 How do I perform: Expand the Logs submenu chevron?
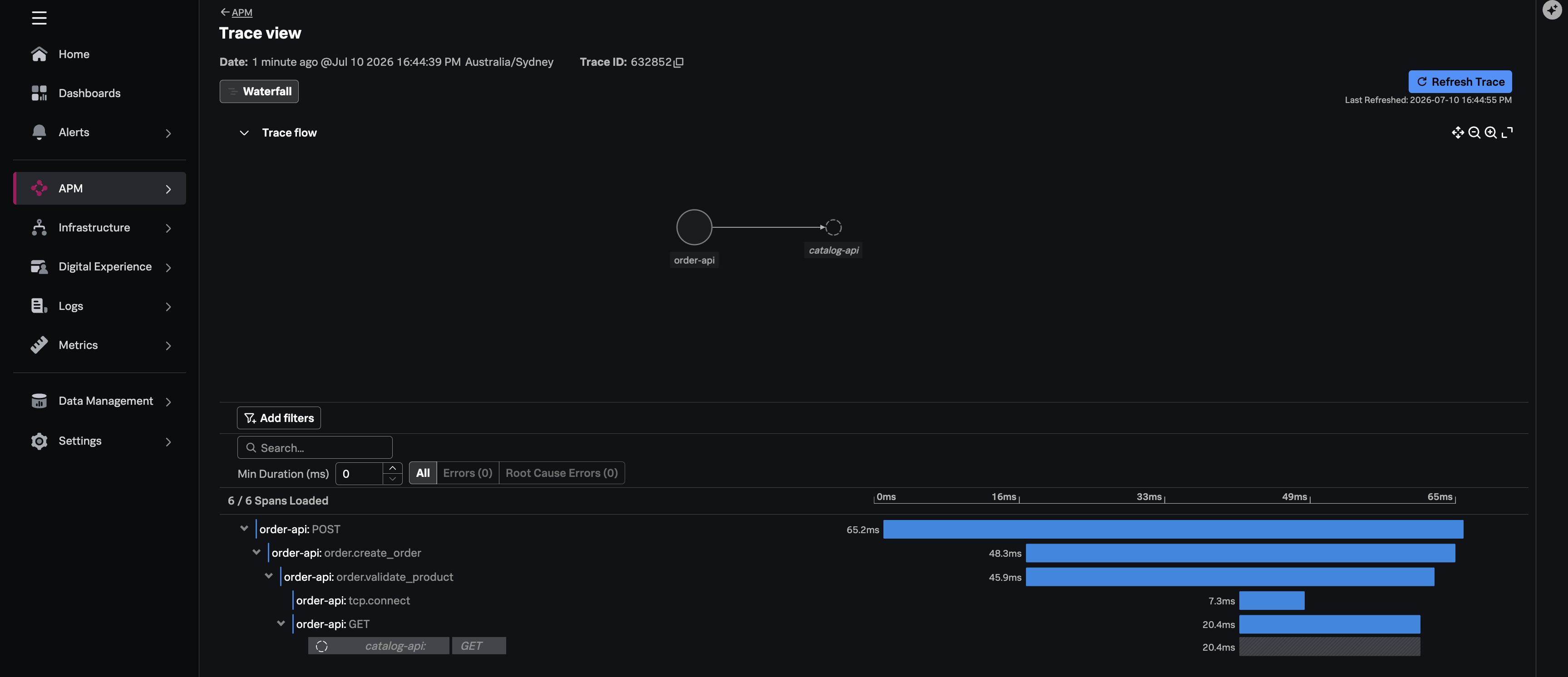168,307
